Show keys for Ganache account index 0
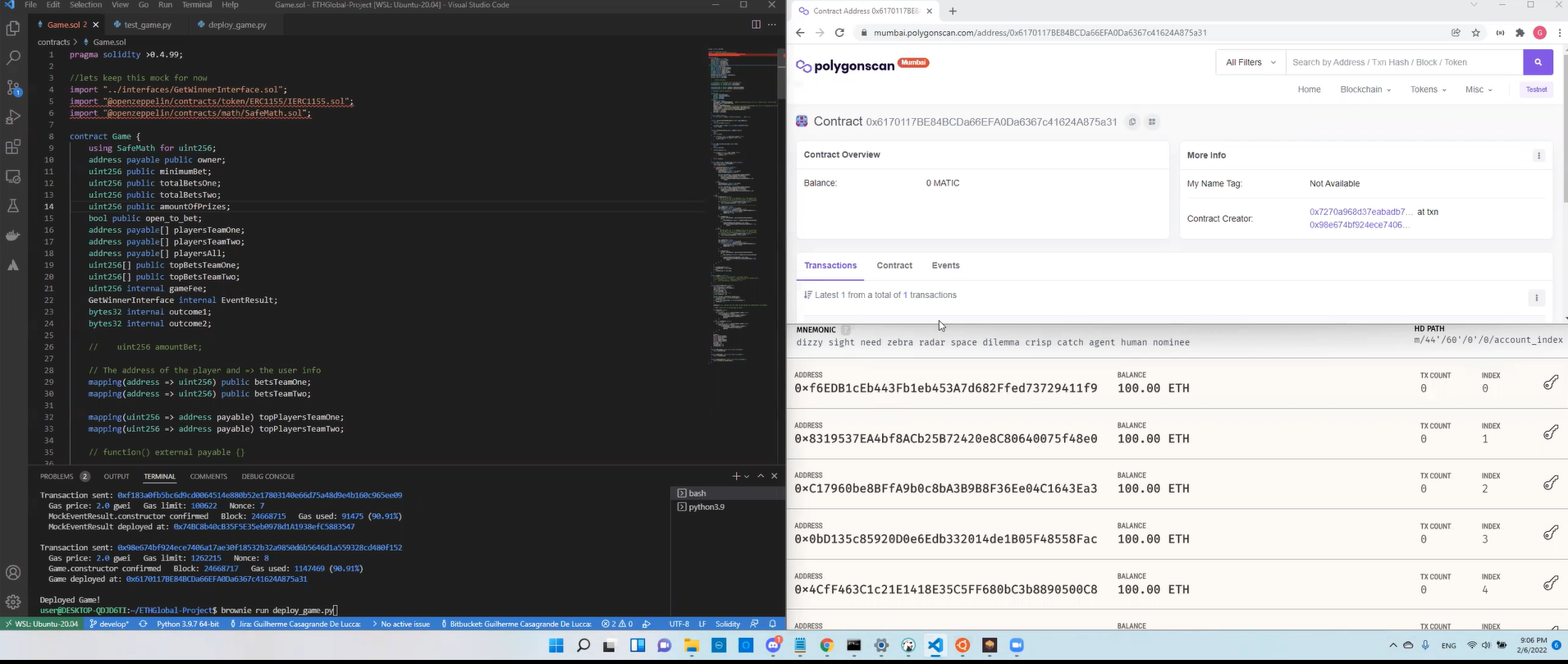The height and width of the screenshot is (664, 1568). pos(1550,382)
